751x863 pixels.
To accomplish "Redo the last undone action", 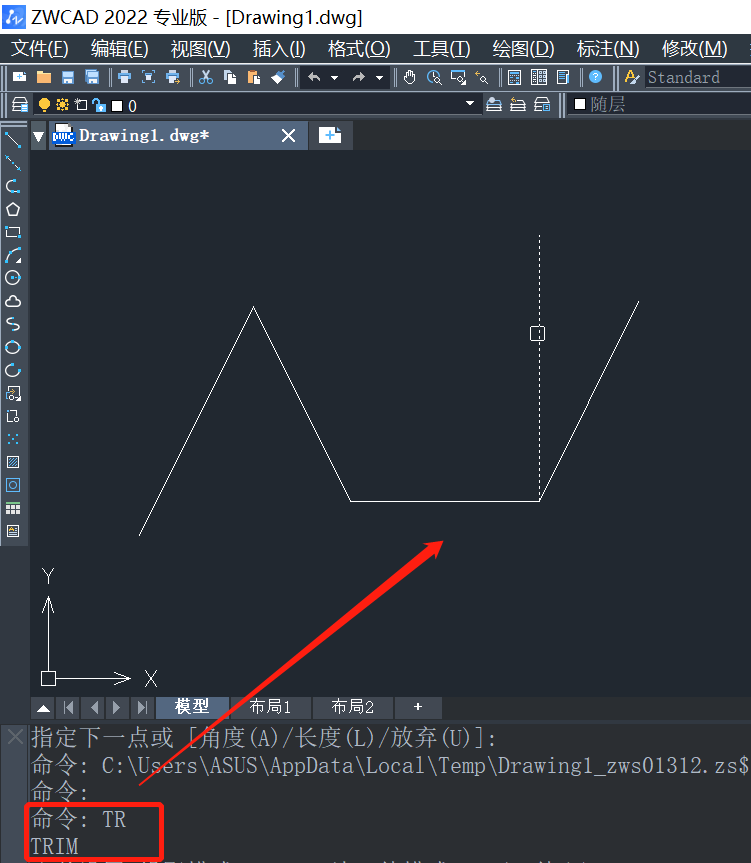I will coord(359,77).
